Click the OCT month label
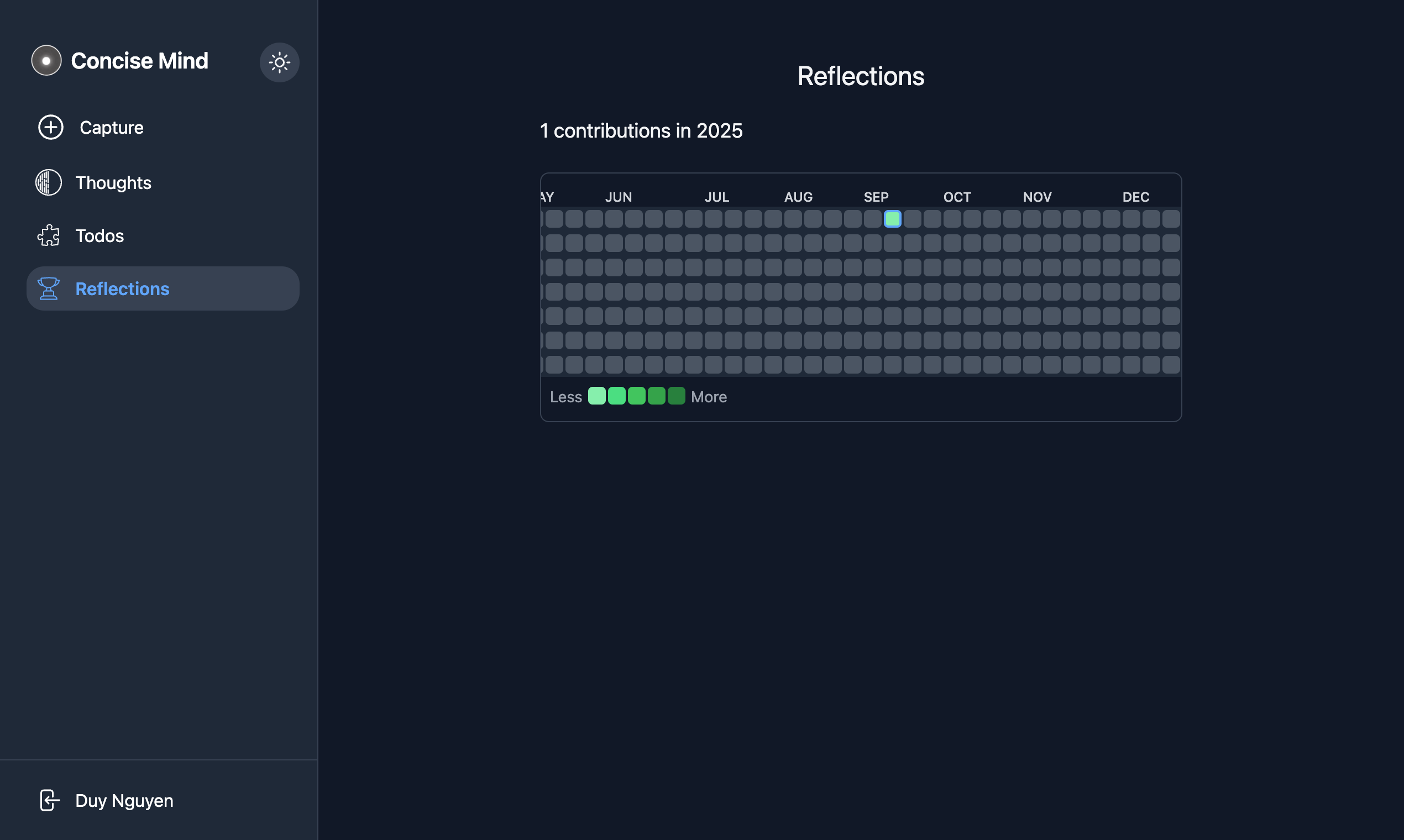 pyautogui.click(x=957, y=197)
